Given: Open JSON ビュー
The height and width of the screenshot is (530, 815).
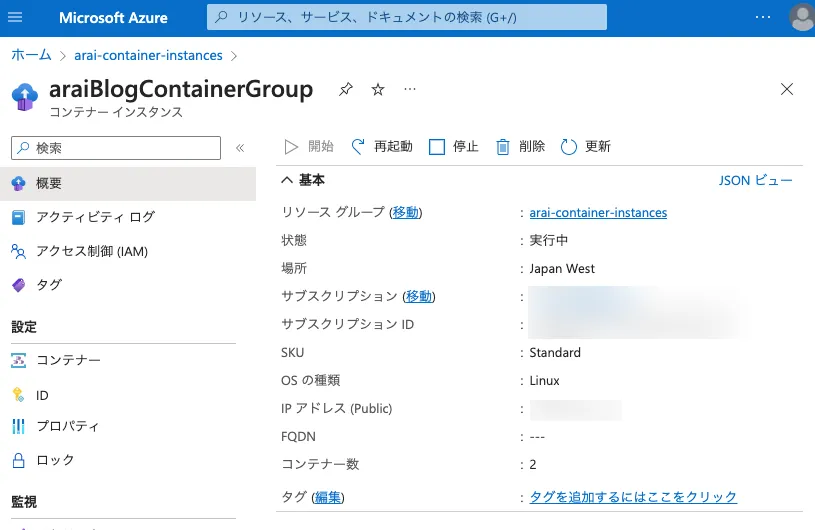Looking at the screenshot, I should pos(755,180).
